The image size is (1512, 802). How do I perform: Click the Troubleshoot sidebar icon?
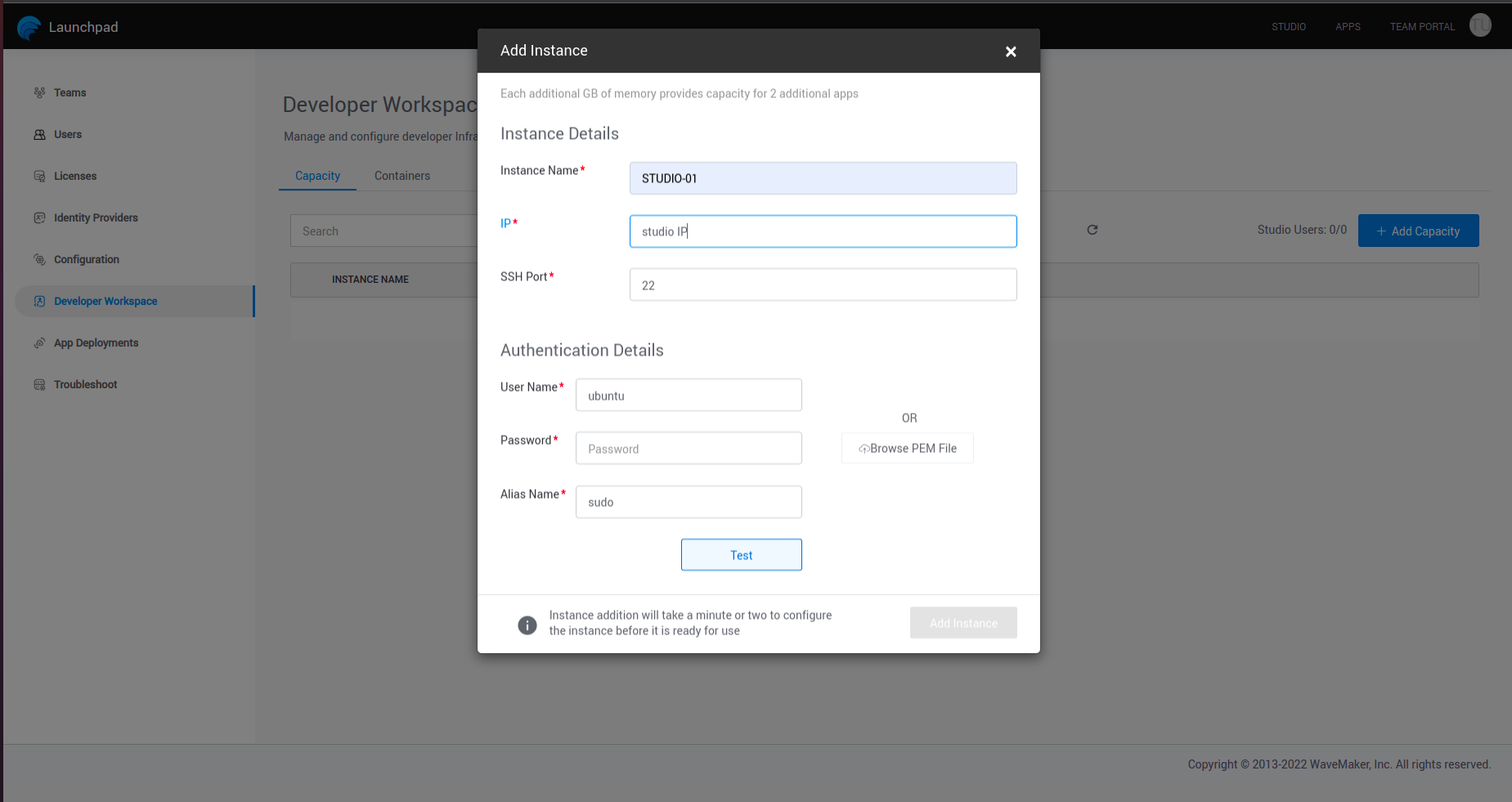click(x=39, y=384)
